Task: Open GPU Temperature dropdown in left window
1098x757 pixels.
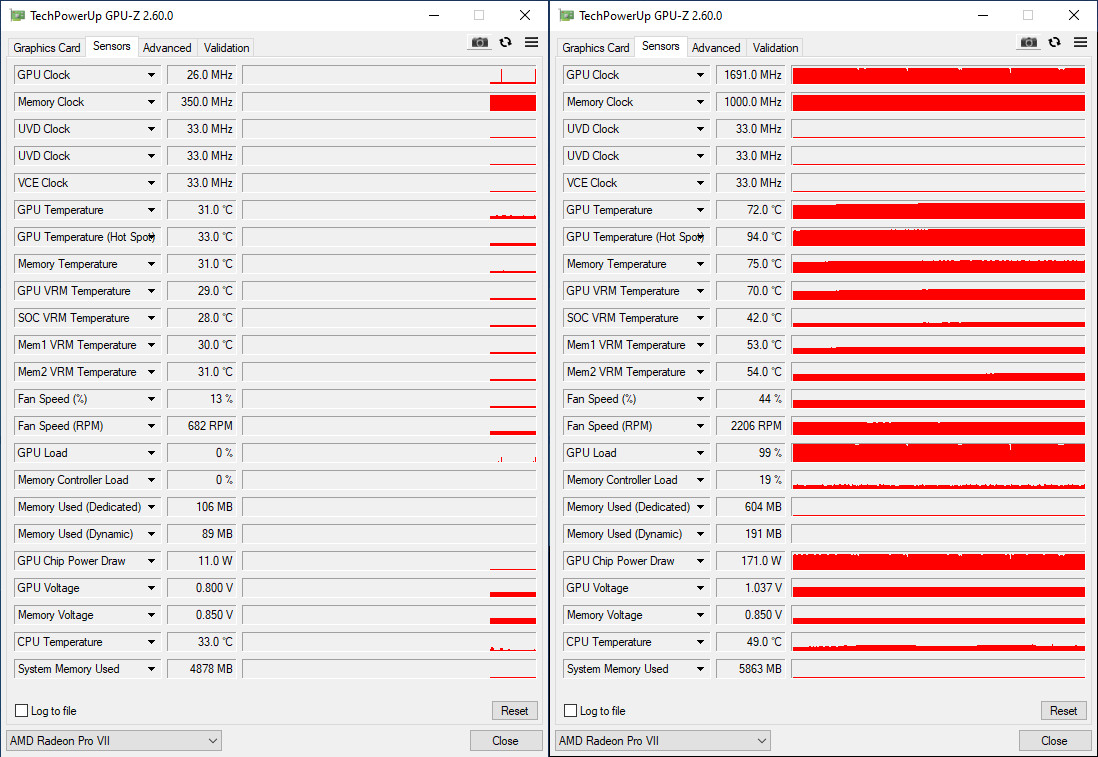Action: point(151,210)
